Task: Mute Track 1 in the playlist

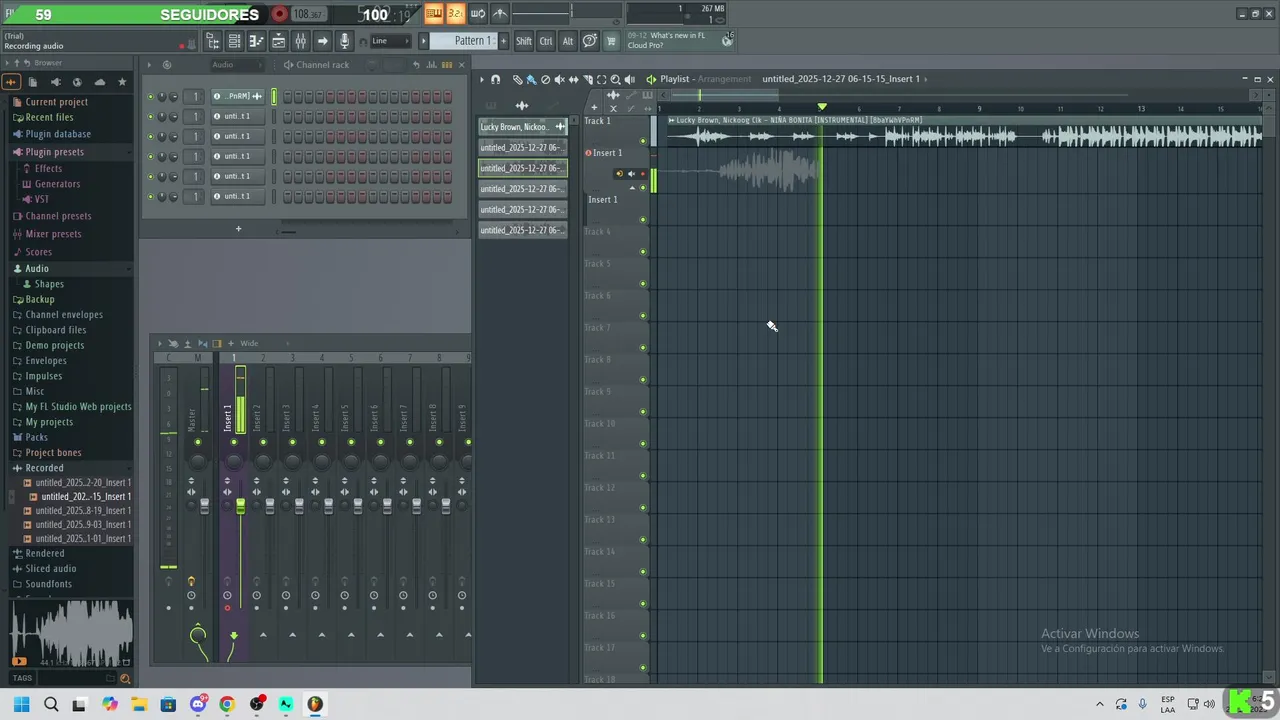Action: pyautogui.click(x=643, y=141)
